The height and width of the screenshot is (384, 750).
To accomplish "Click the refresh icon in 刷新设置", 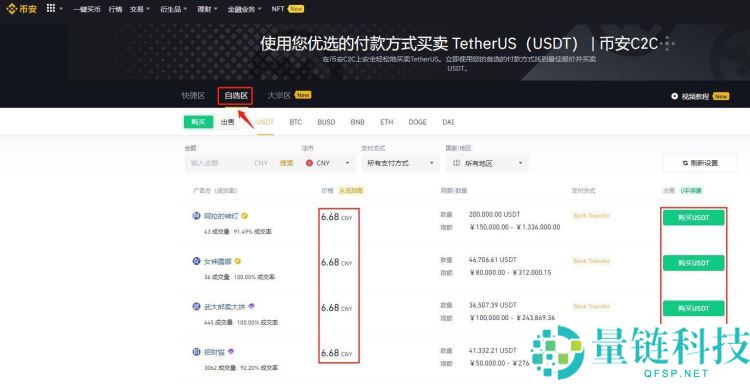I will (x=685, y=163).
